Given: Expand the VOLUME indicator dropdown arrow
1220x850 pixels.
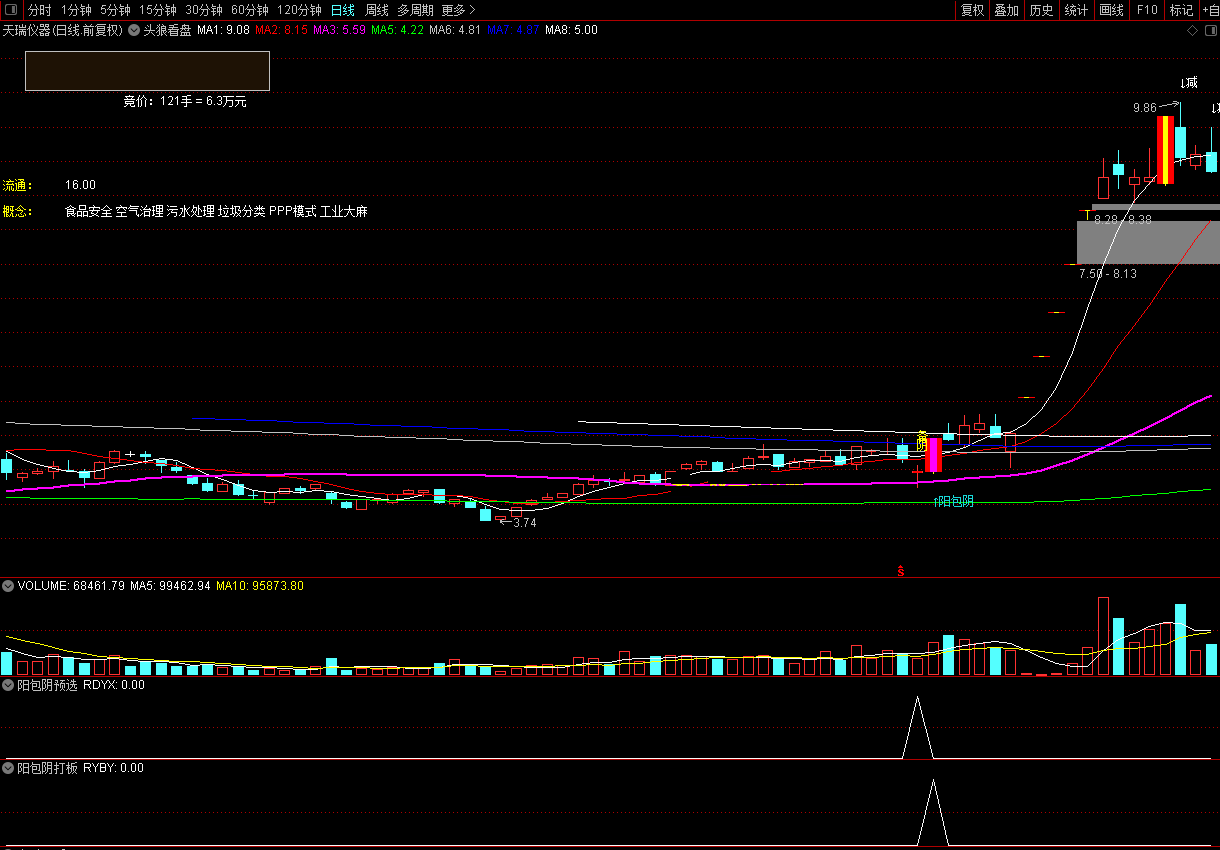Looking at the screenshot, I should (8, 585).
